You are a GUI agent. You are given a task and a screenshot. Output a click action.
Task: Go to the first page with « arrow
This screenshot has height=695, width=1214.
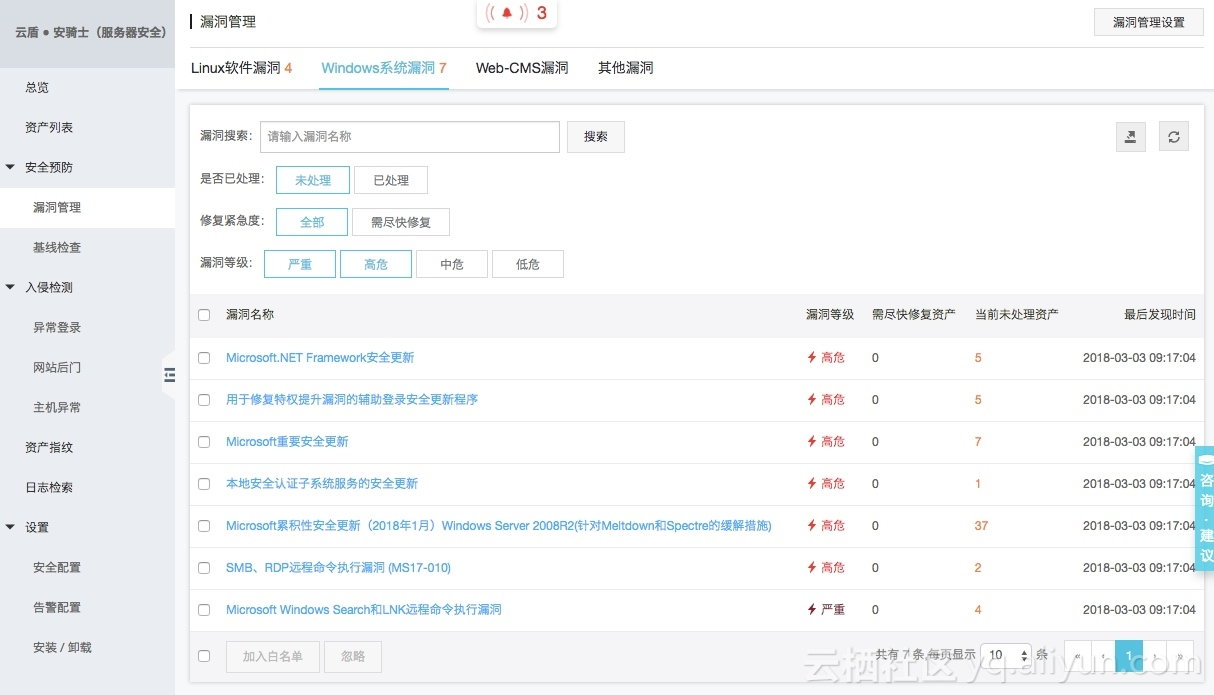pos(1077,656)
